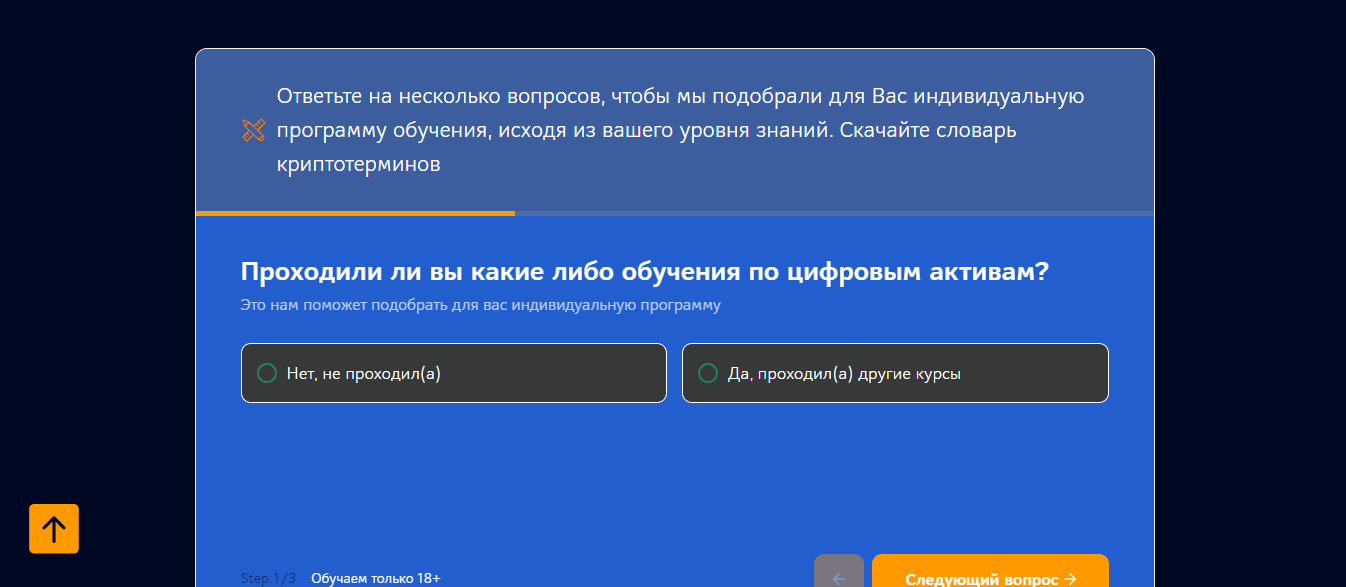
Task: Click the Обучаем только 18+ notice
Action: pyautogui.click(x=376, y=578)
